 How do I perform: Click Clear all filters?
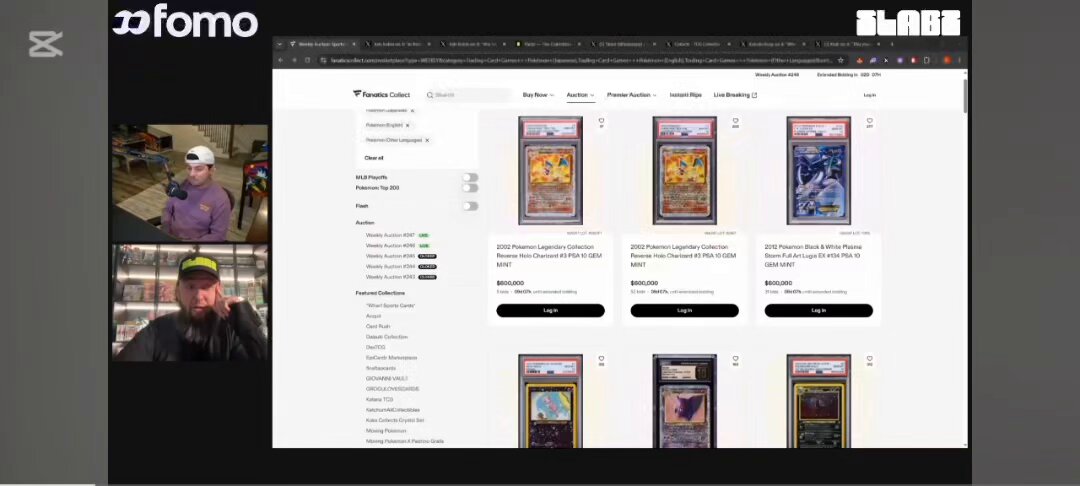tap(374, 158)
